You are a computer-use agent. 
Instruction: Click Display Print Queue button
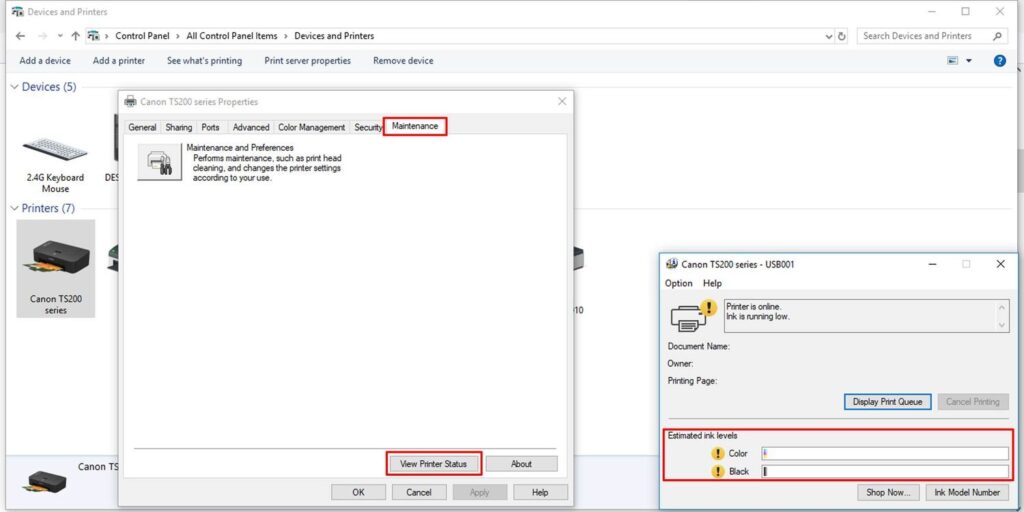click(x=887, y=402)
